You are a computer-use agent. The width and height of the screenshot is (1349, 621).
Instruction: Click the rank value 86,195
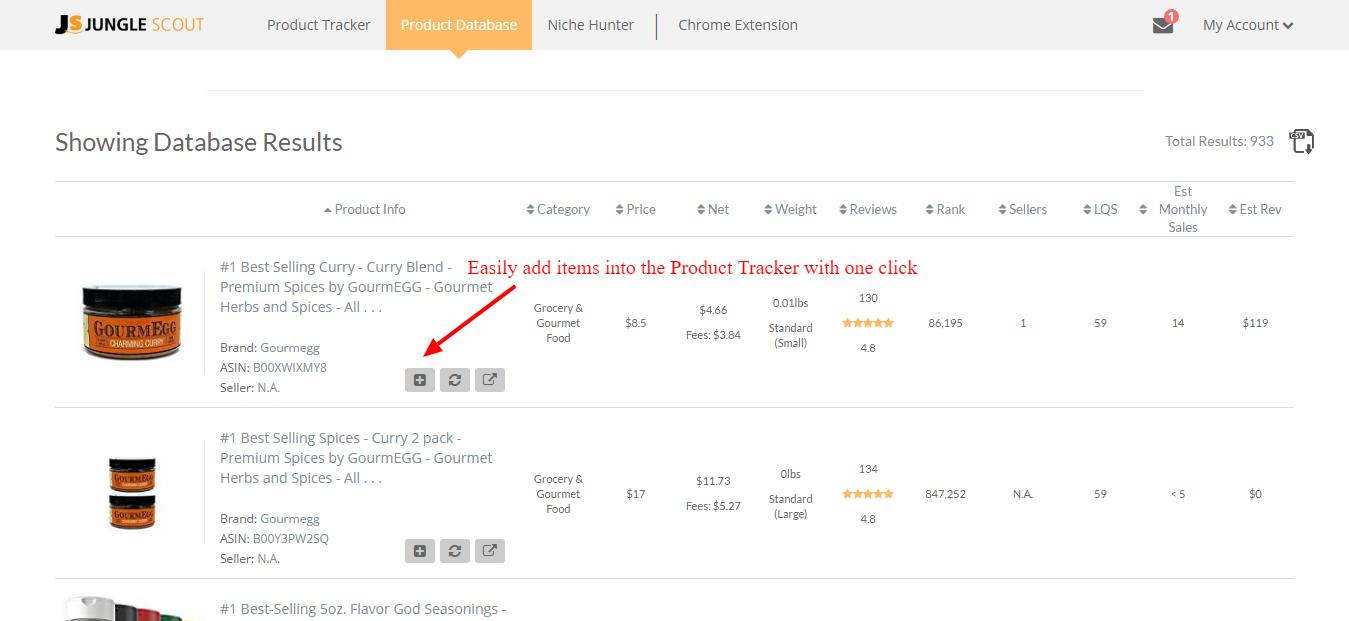click(x=945, y=323)
